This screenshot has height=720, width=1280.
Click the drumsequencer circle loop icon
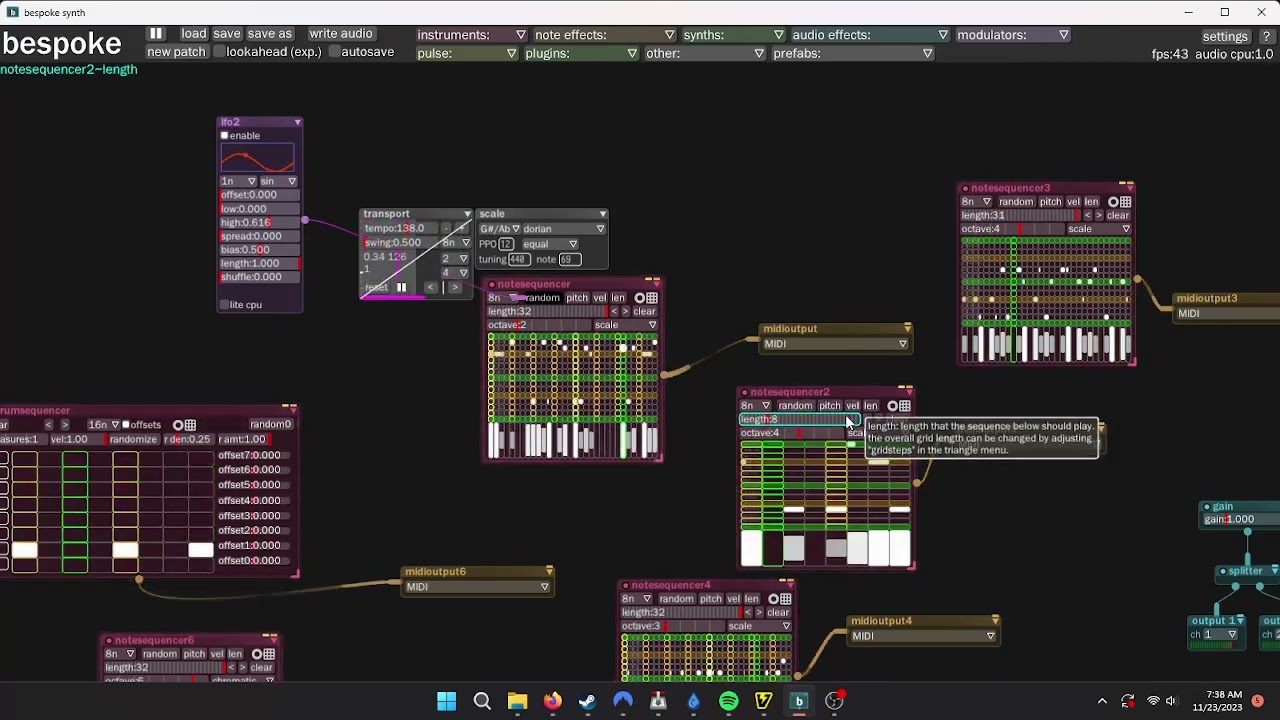pos(178,425)
